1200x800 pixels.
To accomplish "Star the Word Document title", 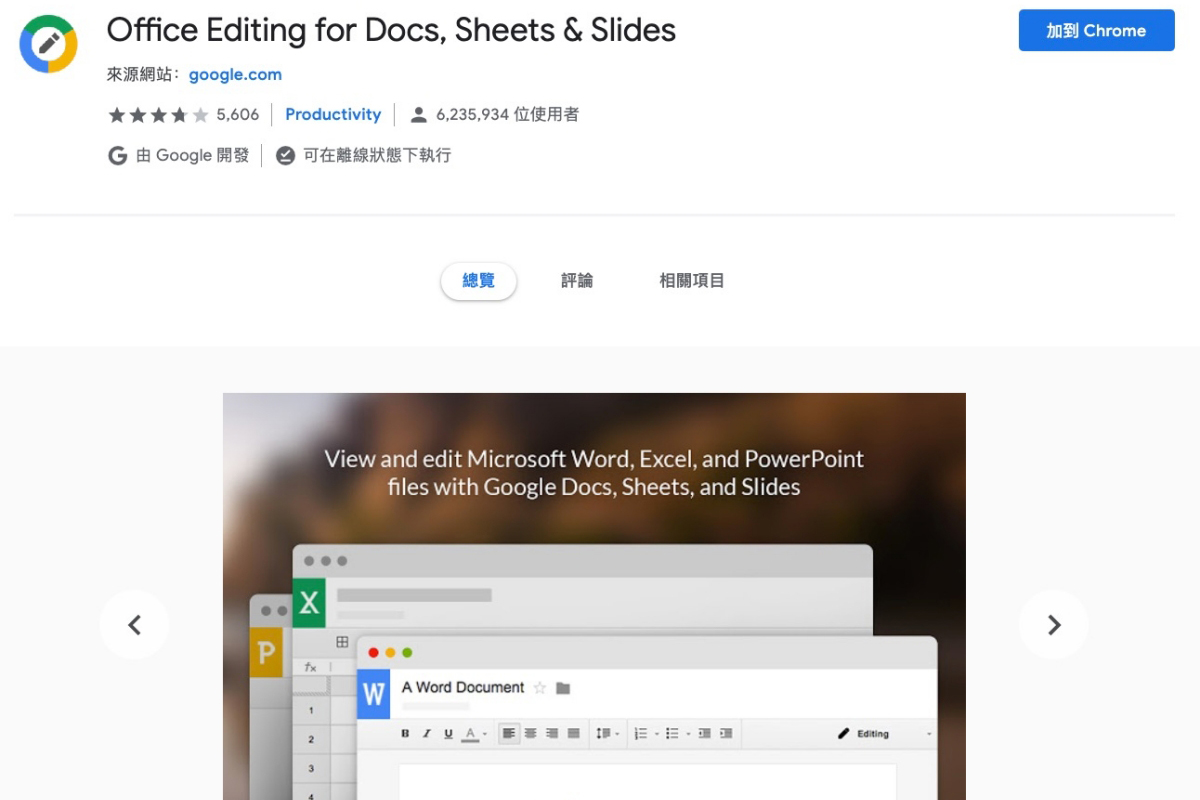I will (539, 688).
